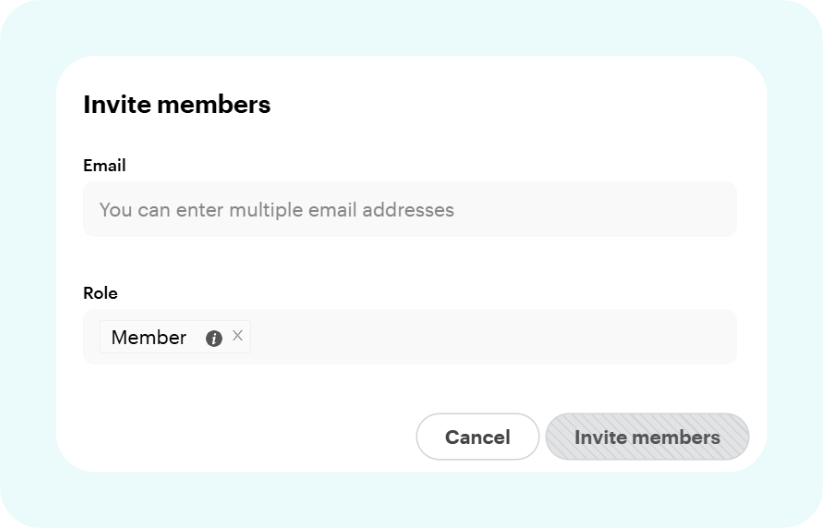Tap the circled i icon in Role field
The image size is (823, 528).
click(213, 338)
